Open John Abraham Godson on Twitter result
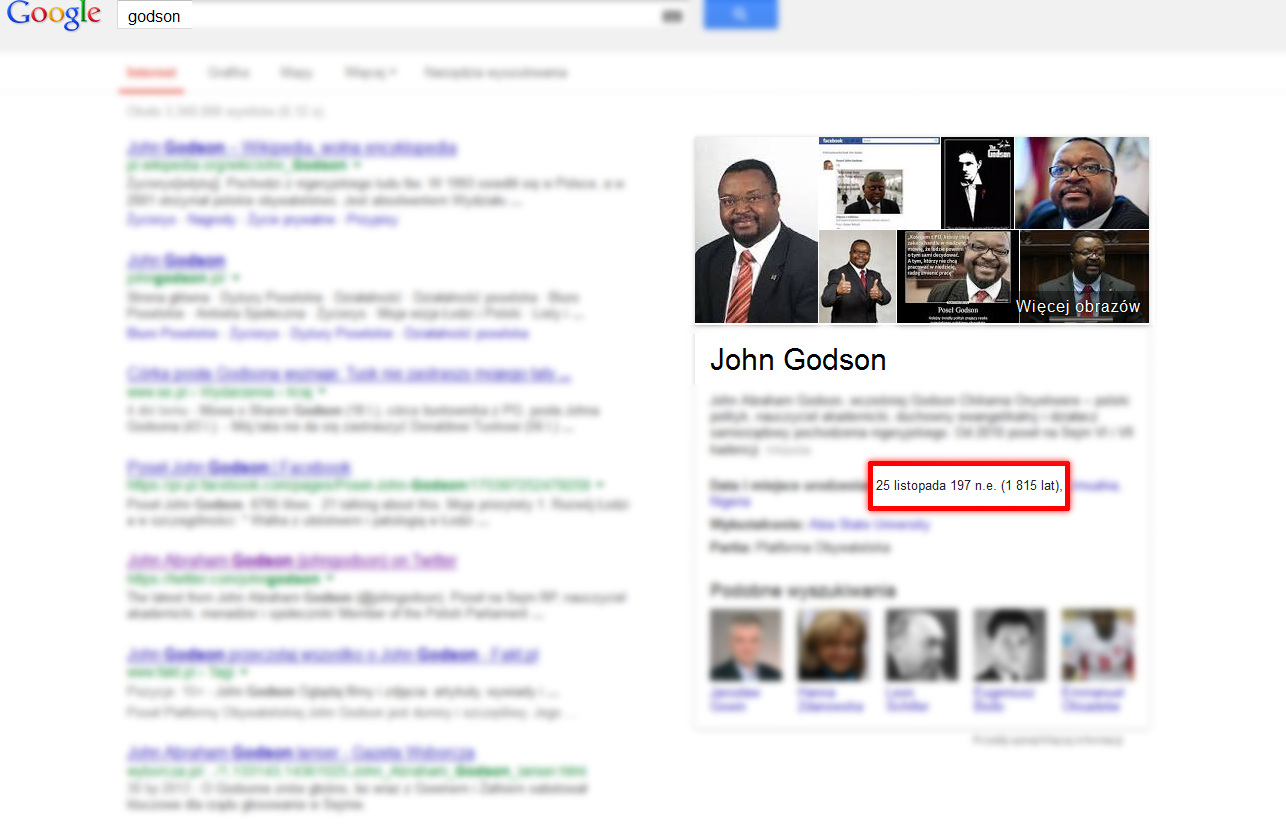Viewport: 1286px width, 827px height. (292, 561)
